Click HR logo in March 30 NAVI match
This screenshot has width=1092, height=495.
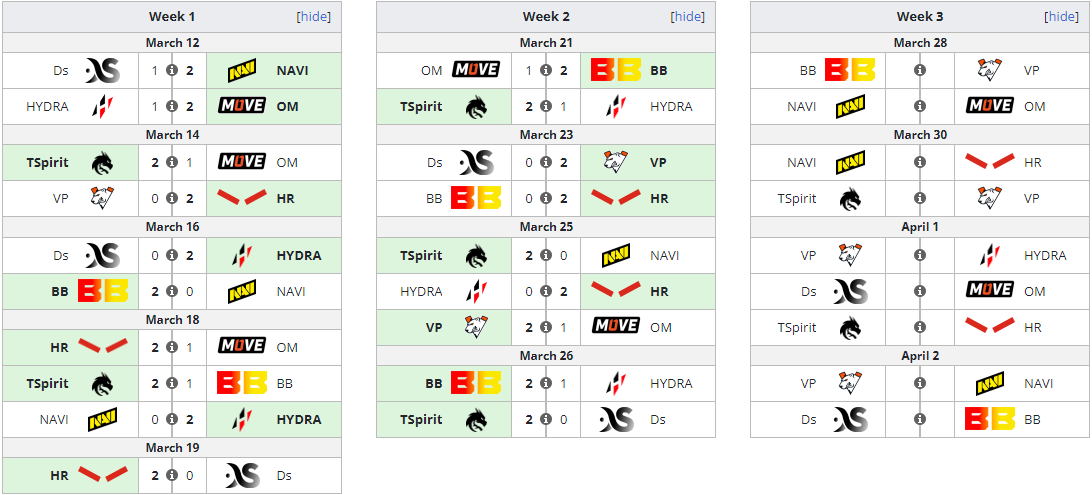990,162
